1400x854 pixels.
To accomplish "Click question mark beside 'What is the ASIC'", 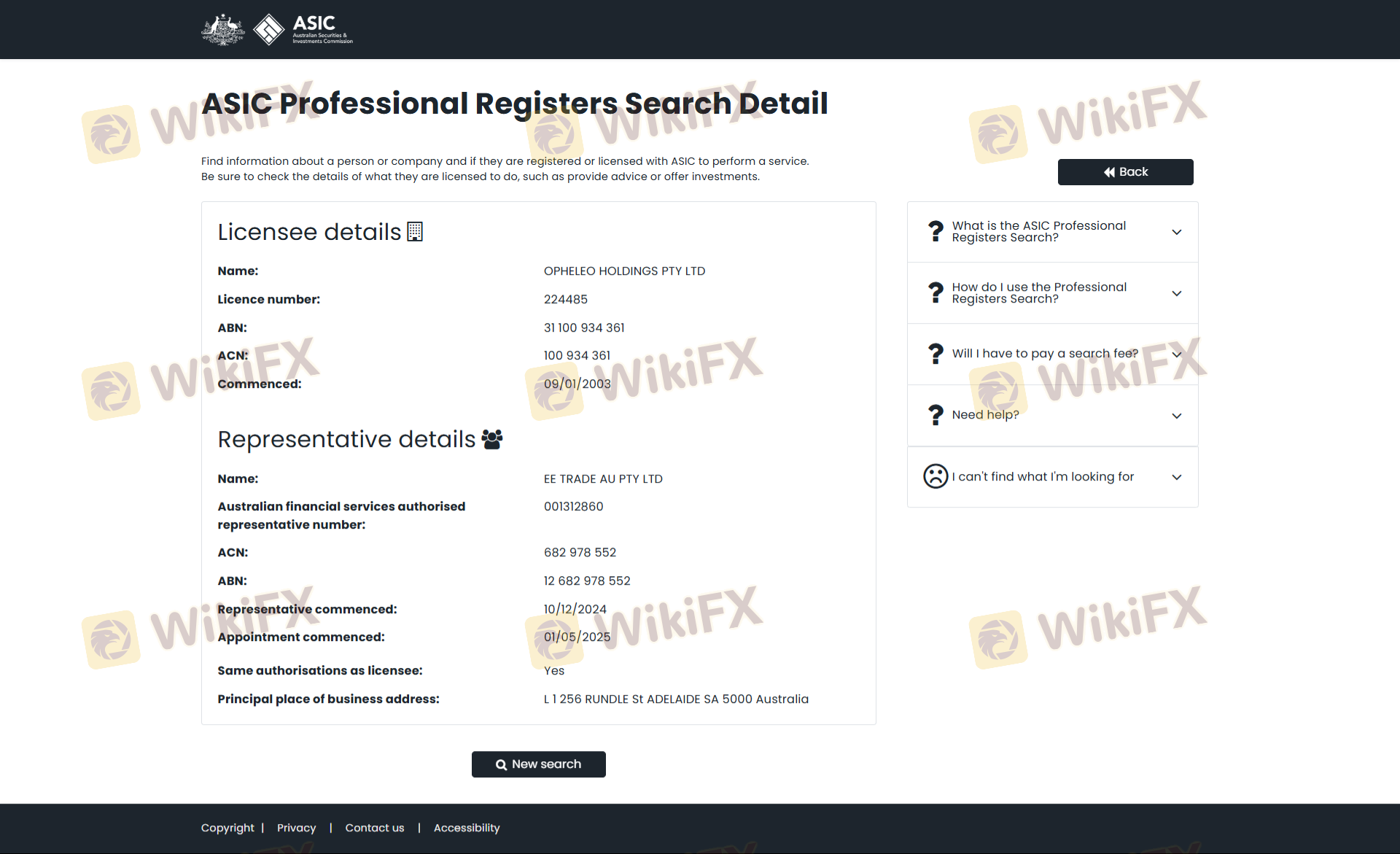I will pos(936,231).
